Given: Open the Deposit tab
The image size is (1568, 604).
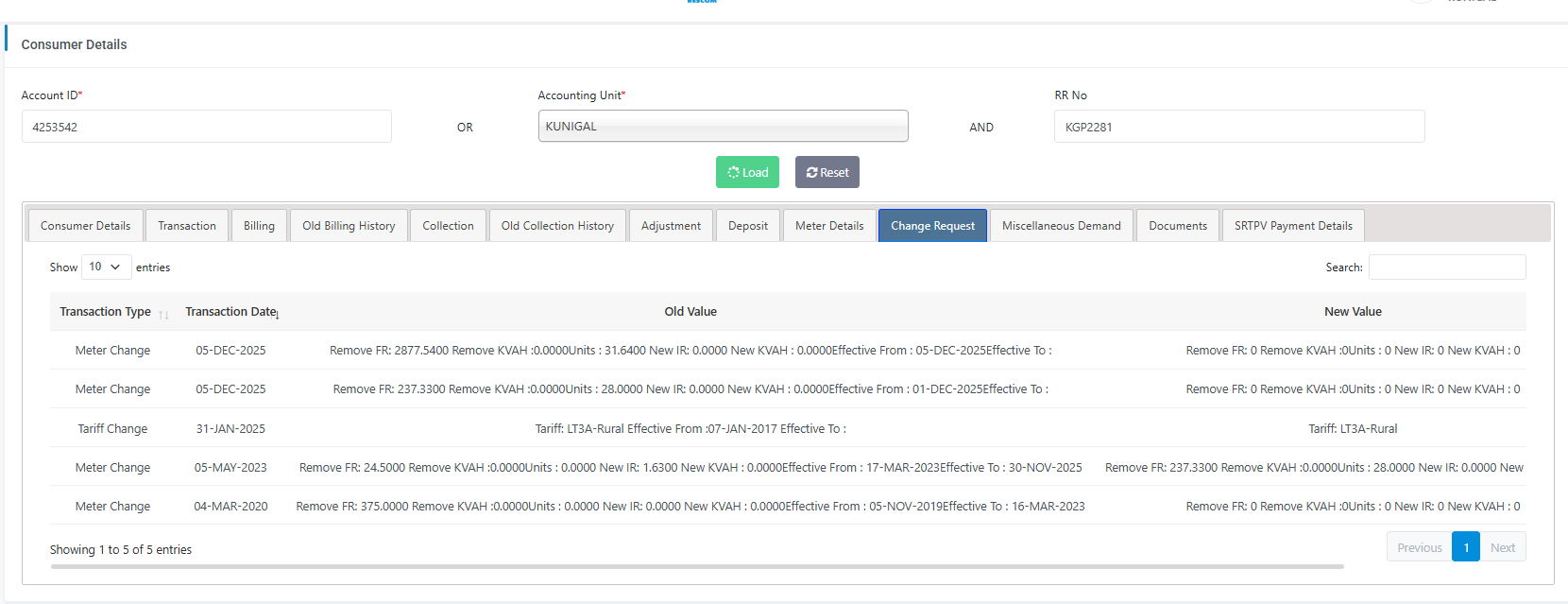Looking at the screenshot, I should [x=748, y=226].
